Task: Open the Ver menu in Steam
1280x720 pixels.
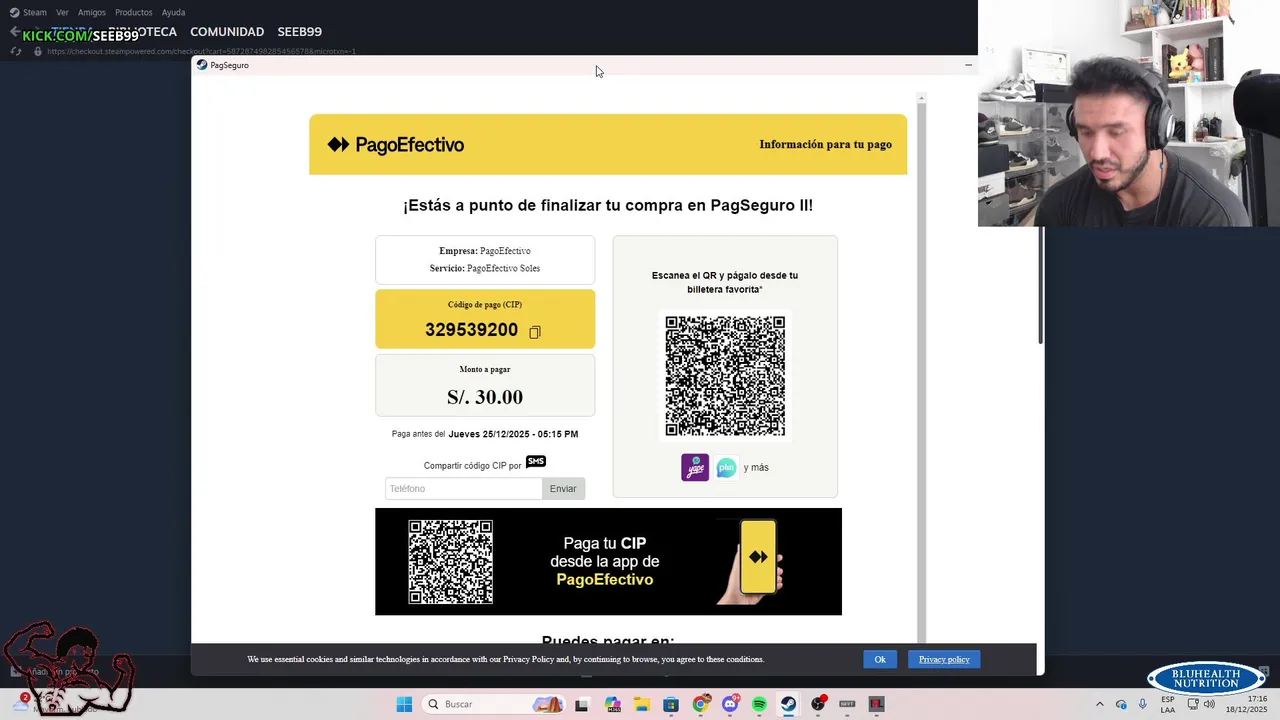Action: (x=62, y=12)
